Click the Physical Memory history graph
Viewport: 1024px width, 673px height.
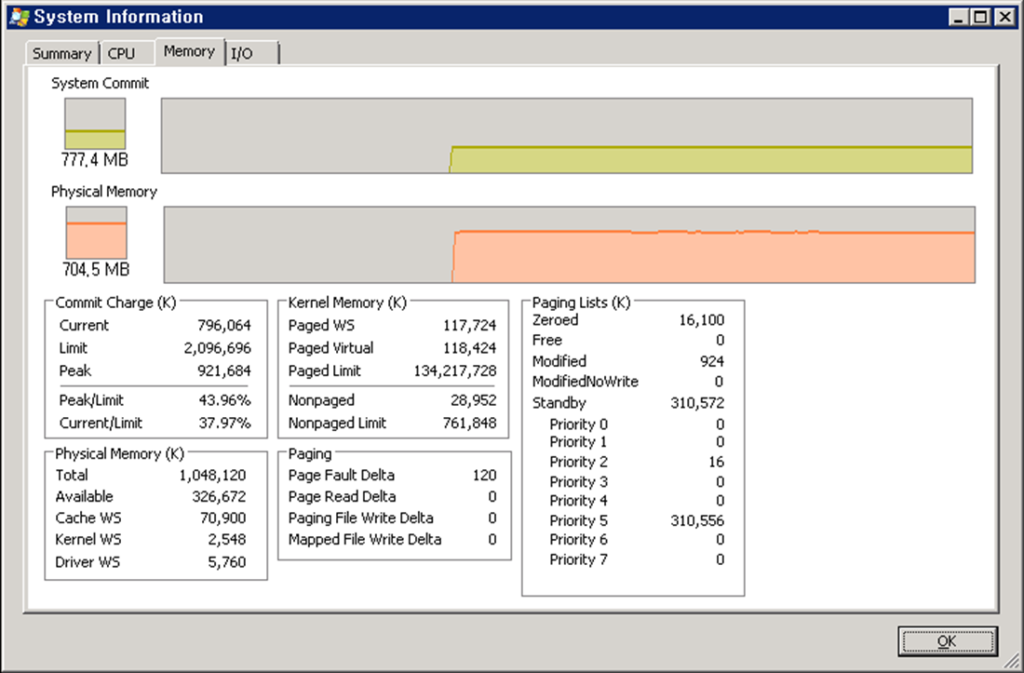(x=569, y=245)
